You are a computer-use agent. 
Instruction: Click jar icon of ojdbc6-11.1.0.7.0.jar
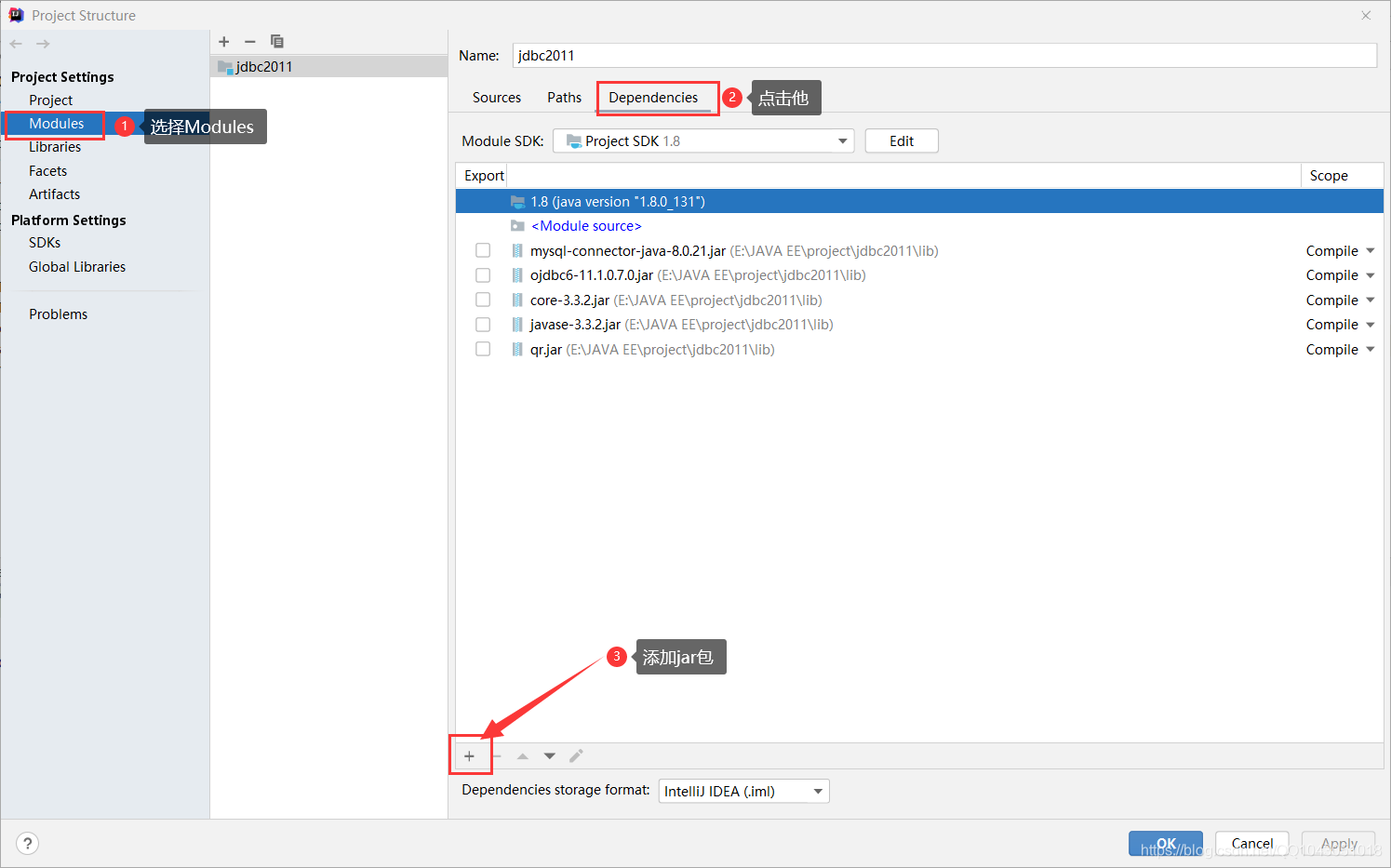[517, 275]
